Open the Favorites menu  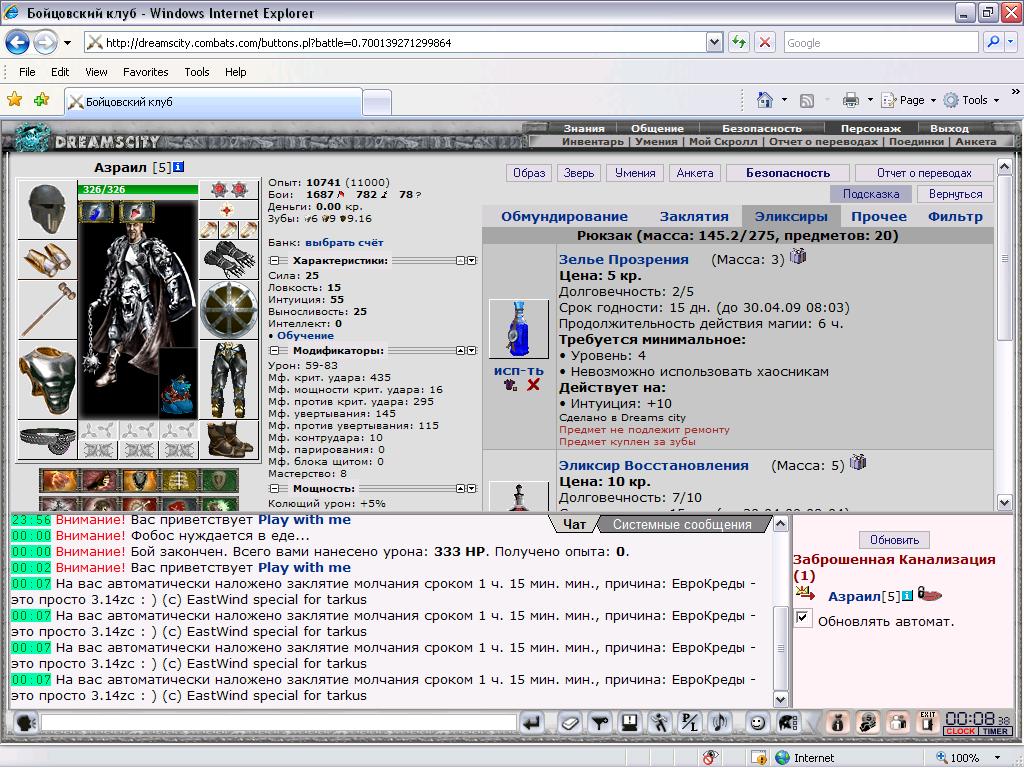[145, 72]
